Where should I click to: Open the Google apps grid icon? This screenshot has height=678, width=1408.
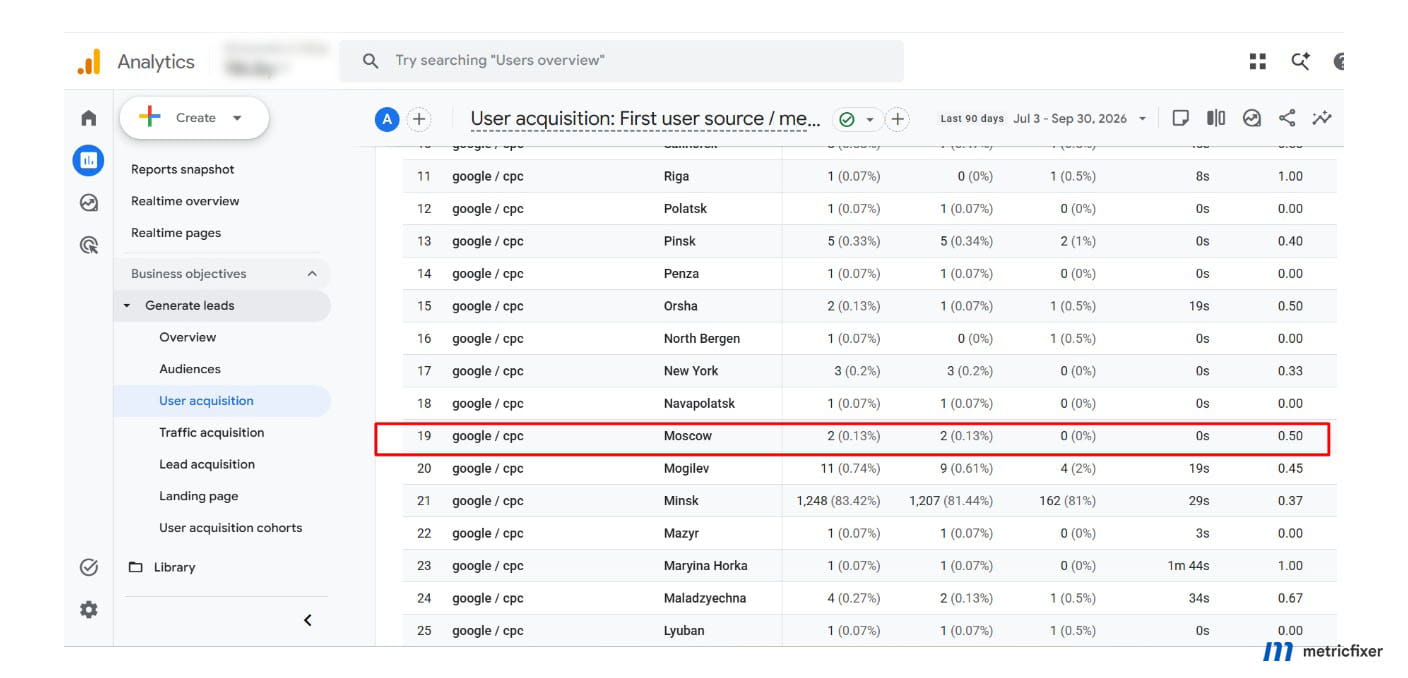tap(1258, 61)
